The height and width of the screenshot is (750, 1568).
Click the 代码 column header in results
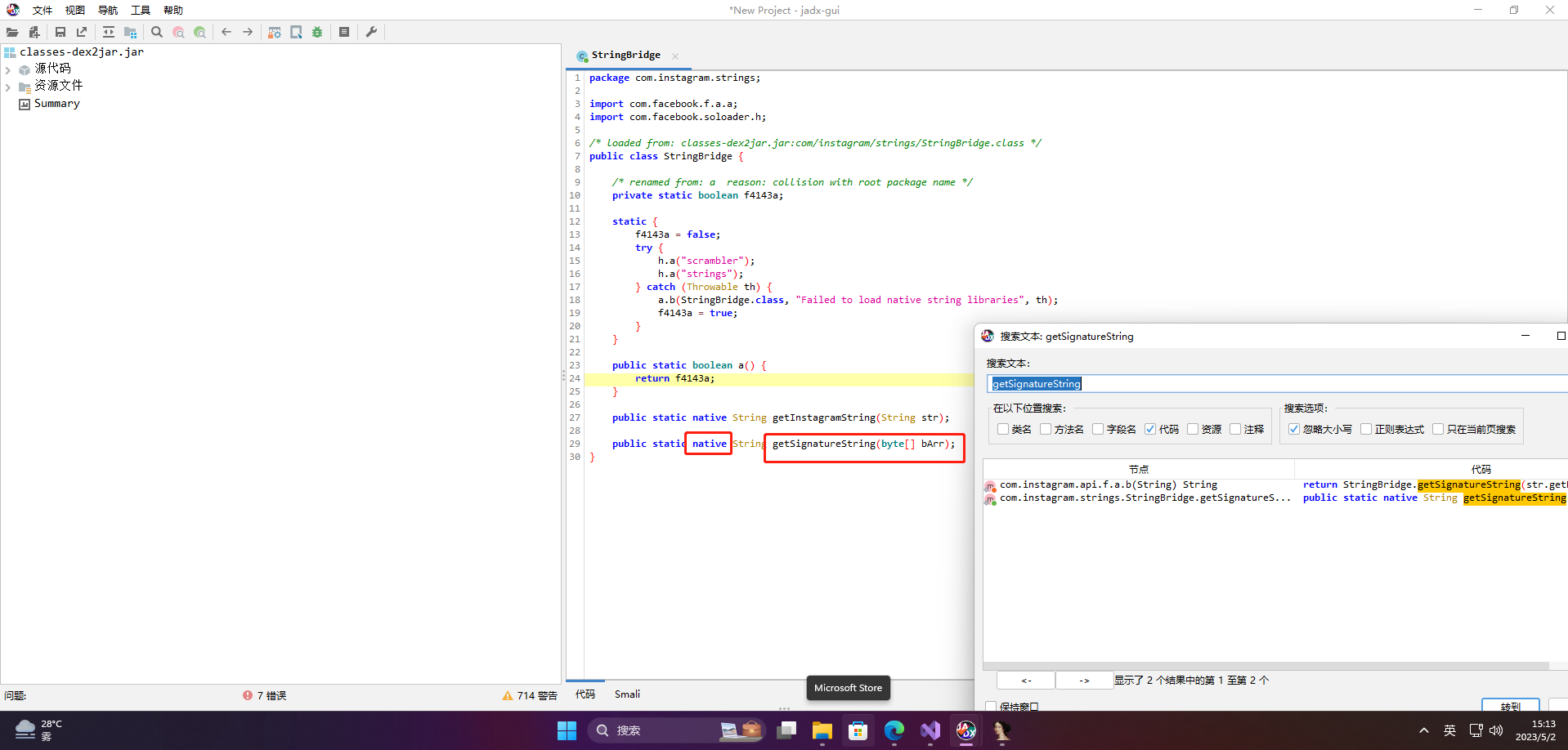[1481, 469]
